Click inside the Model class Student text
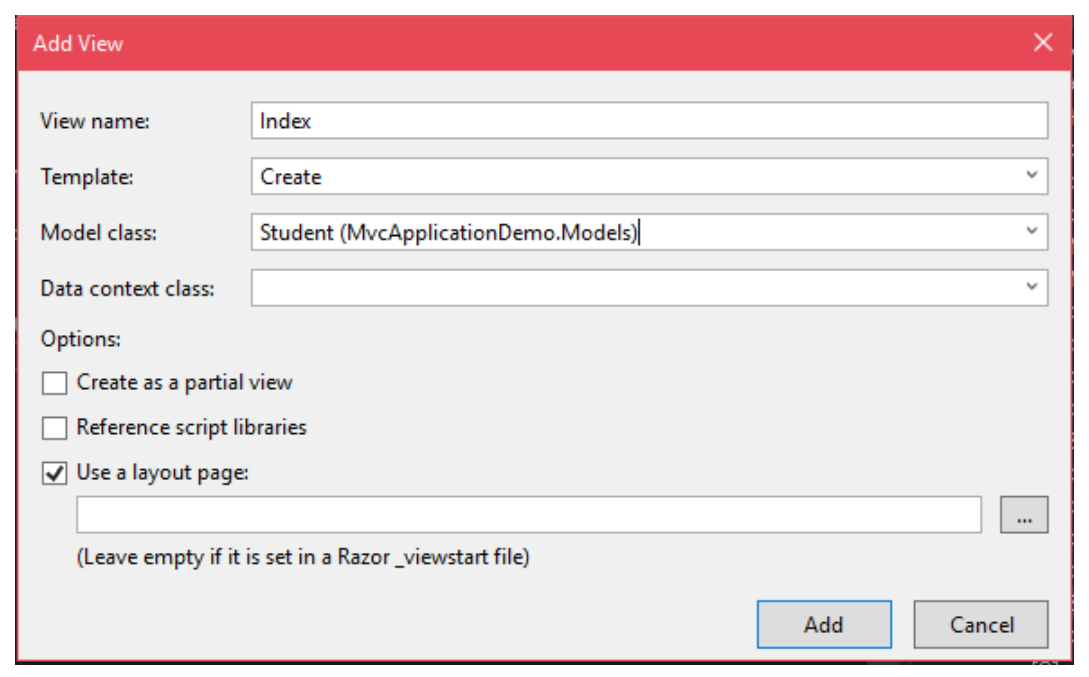The image size is (1089, 677). click(x=448, y=233)
